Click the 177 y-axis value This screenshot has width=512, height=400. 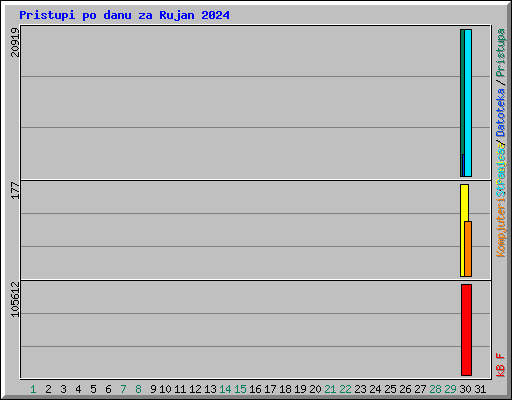pyautogui.click(x=15, y=191)
